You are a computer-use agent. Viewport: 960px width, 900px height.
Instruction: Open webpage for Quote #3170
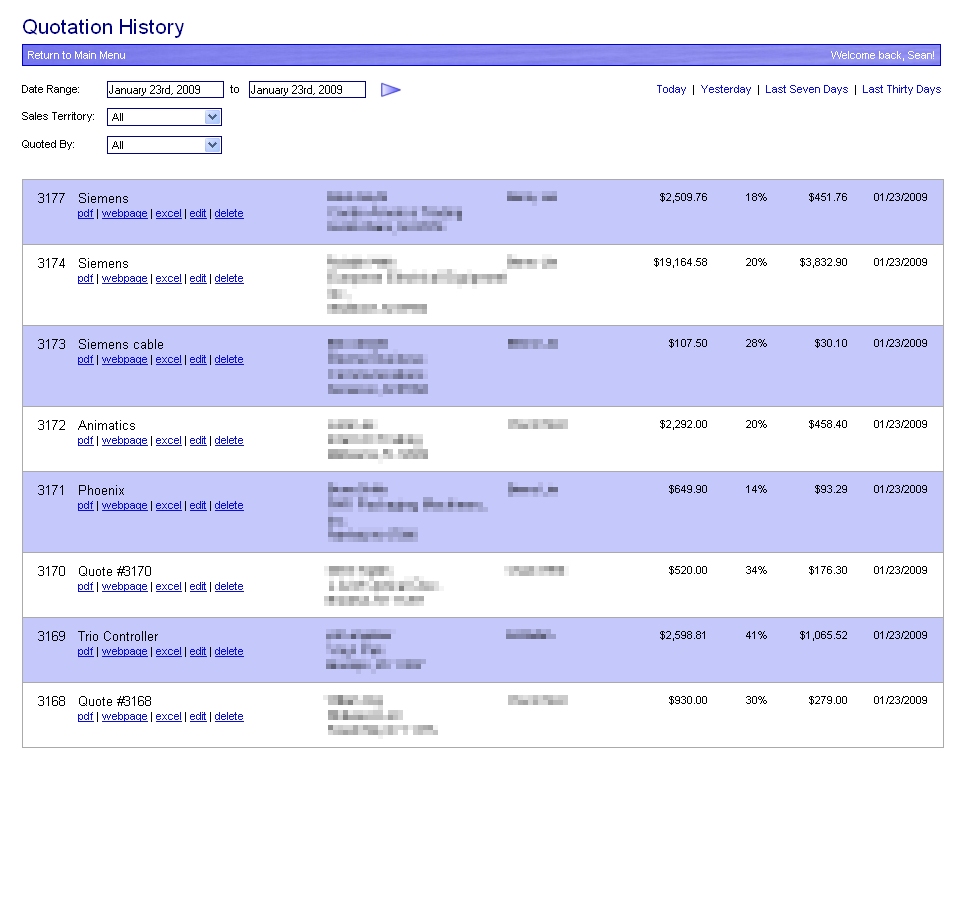point(124,587)
